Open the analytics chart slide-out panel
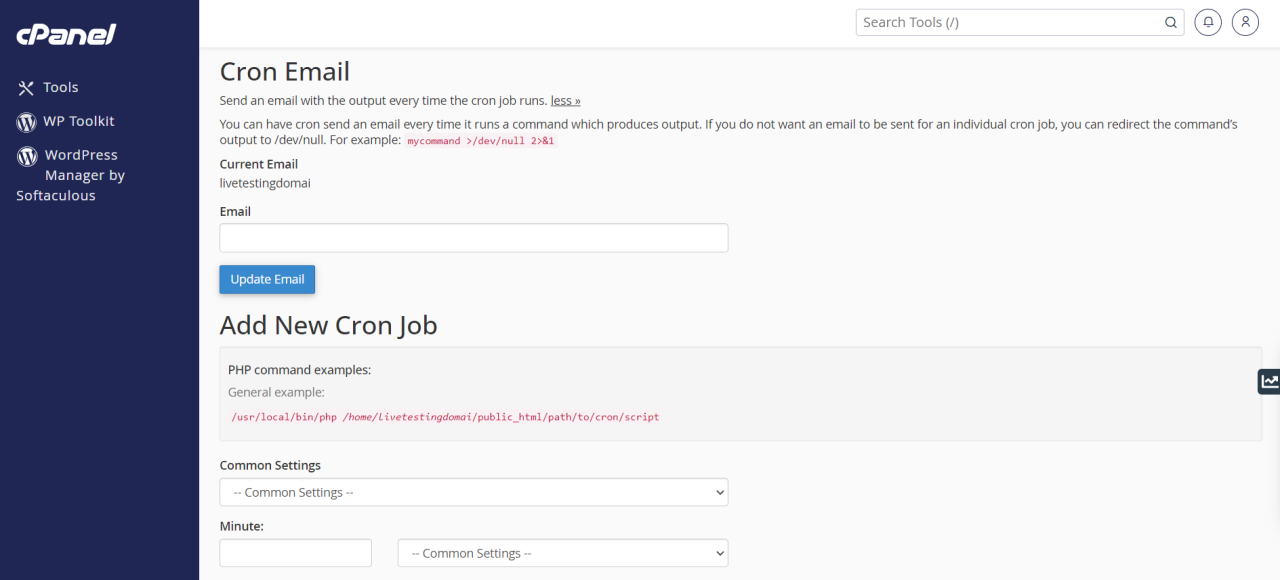 (x=1269, y=381)
